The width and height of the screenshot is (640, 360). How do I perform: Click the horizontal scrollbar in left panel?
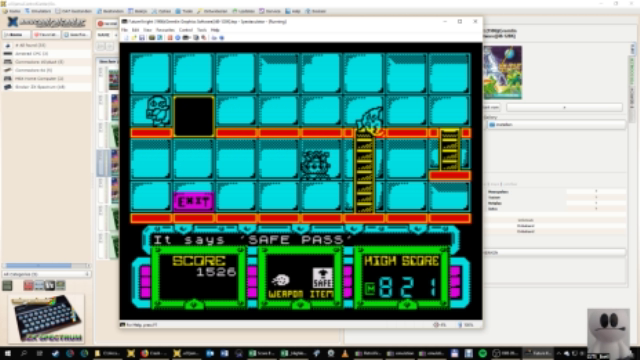tap(46, 265)
